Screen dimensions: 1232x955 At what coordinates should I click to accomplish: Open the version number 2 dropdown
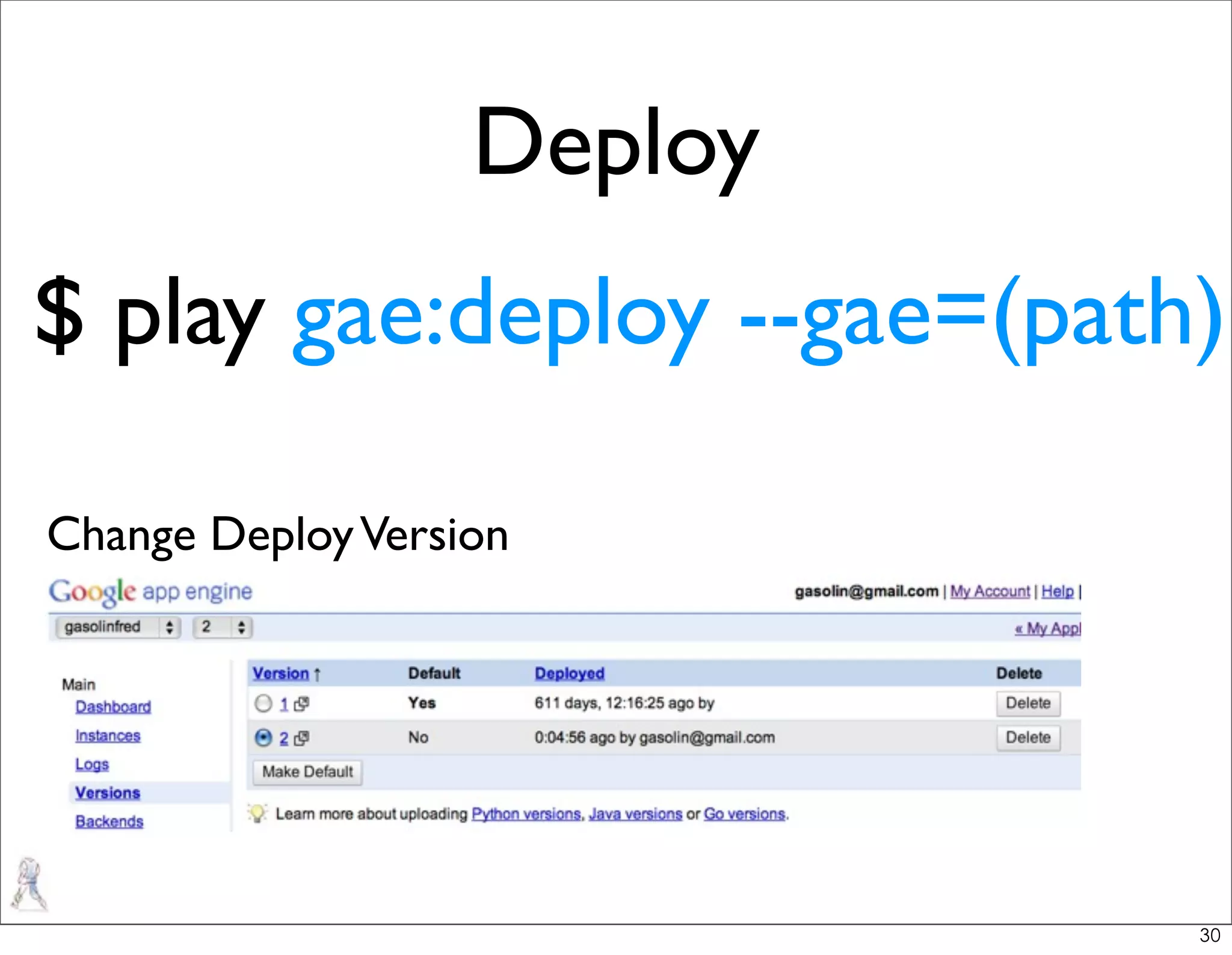[222, 627]
